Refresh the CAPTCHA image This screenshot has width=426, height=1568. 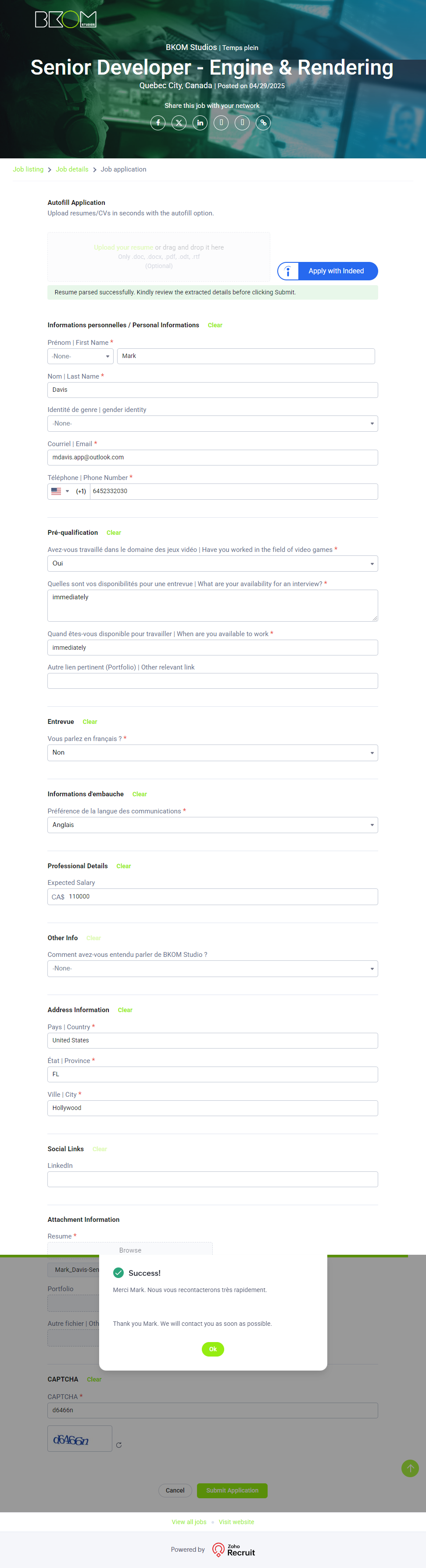pos(119,1444)
